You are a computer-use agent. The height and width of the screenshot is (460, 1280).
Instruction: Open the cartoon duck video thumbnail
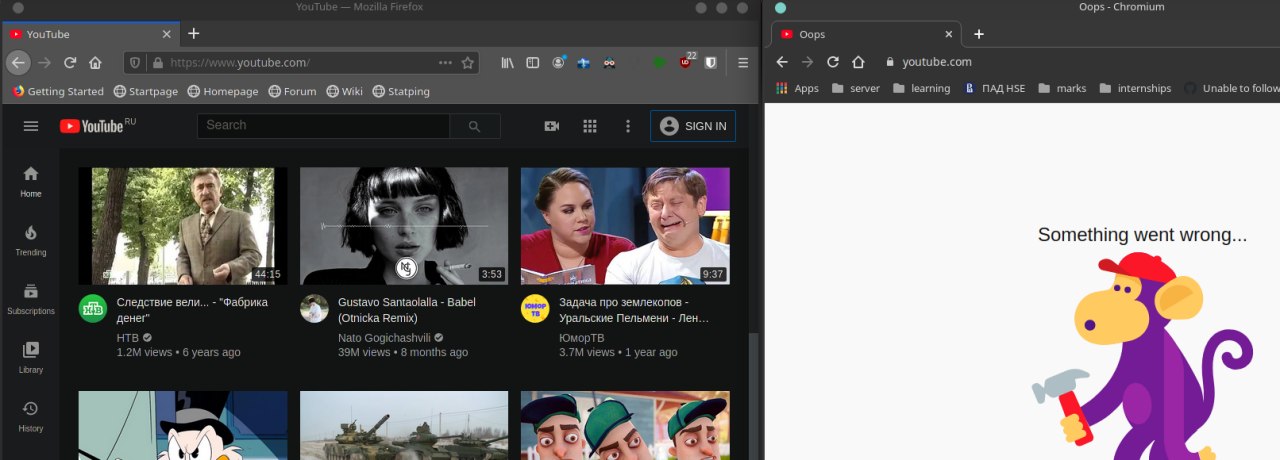[183, 425]
